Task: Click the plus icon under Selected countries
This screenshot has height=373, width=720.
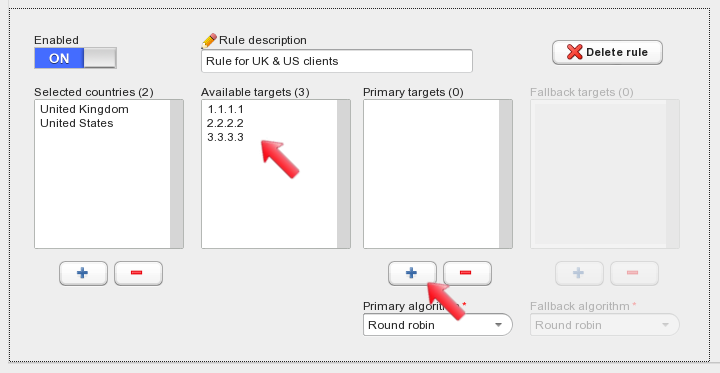Action: 83,273
